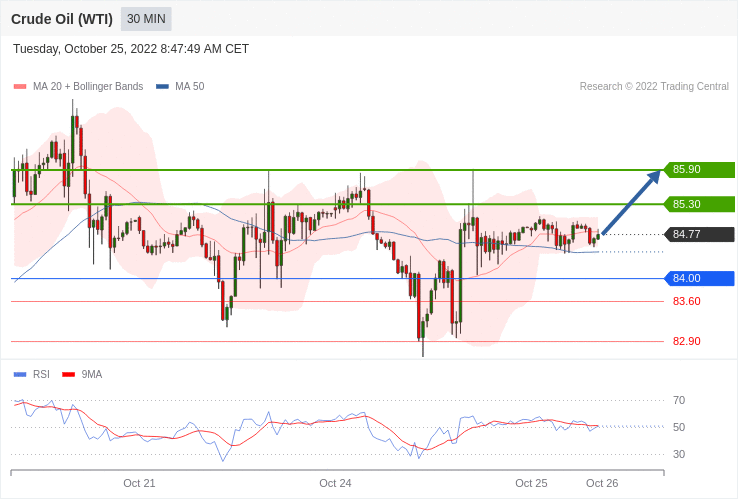Click the MA 20 + Bollinger Bands legend swatch
The image size is (738, 500).
(x=20, y=87)
